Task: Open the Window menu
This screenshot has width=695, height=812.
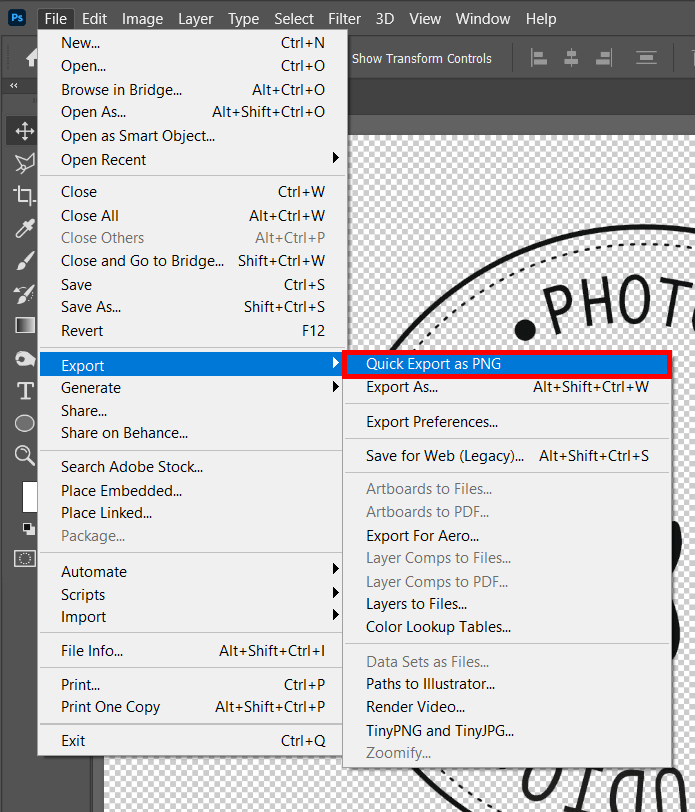Action: [x=483, y=19]
